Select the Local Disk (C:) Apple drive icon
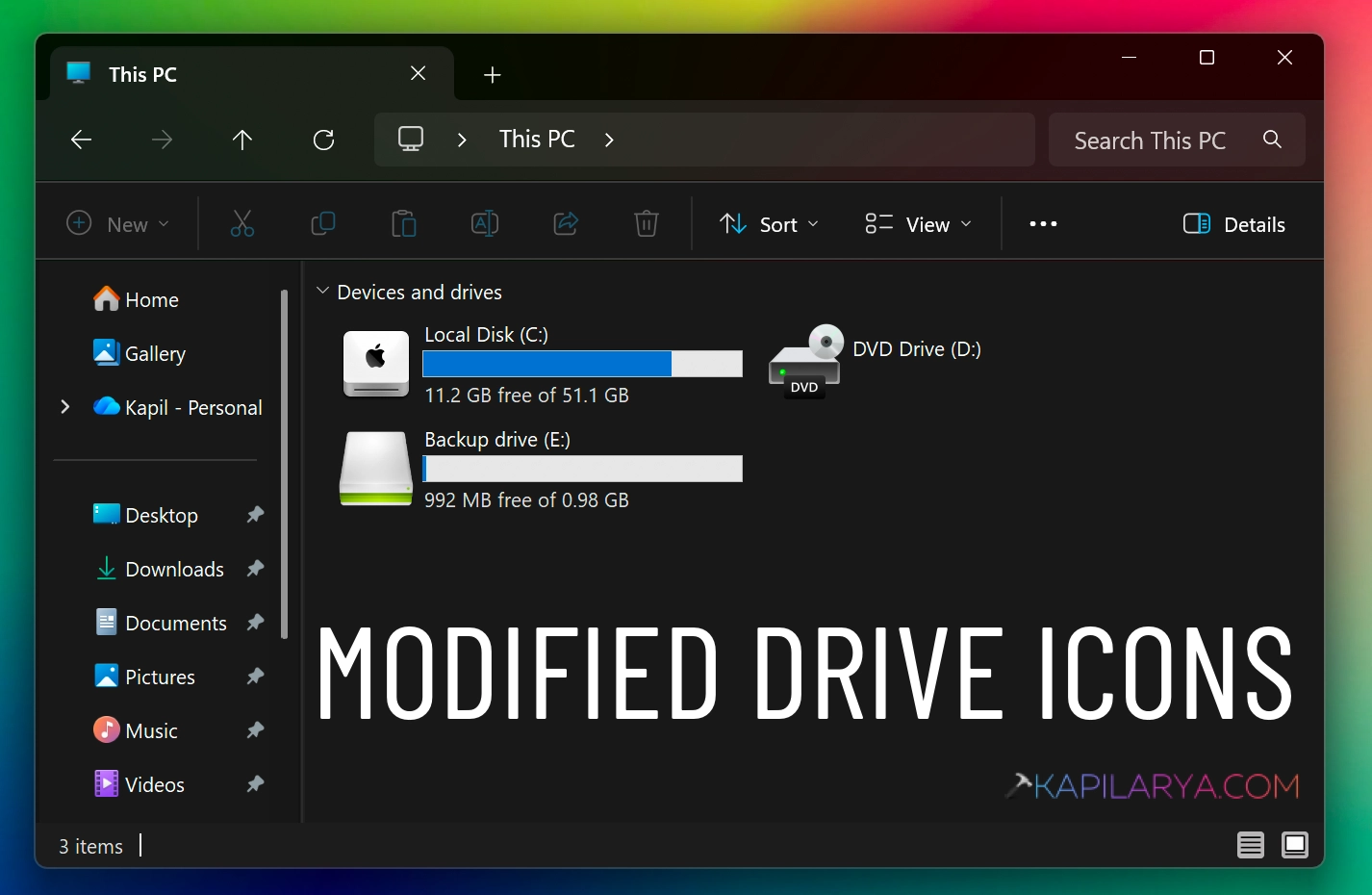 (x=376, y=364)
